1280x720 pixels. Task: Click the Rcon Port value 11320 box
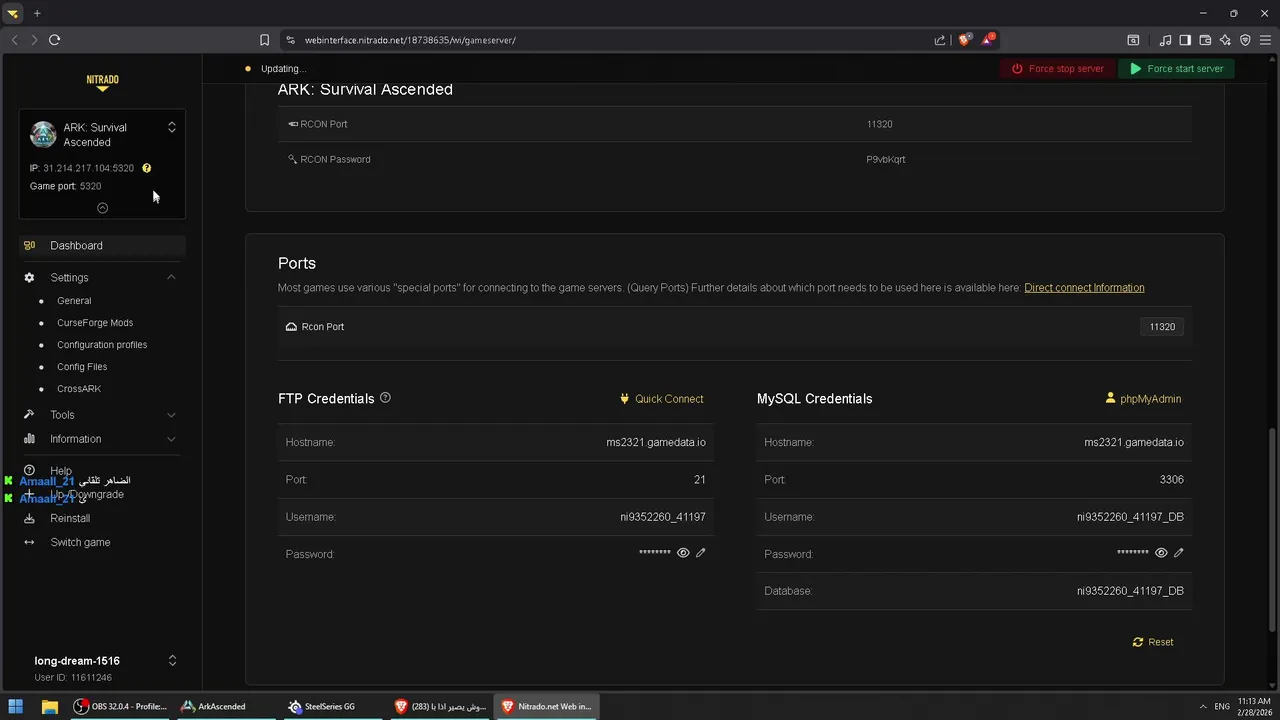[1162, 327]
